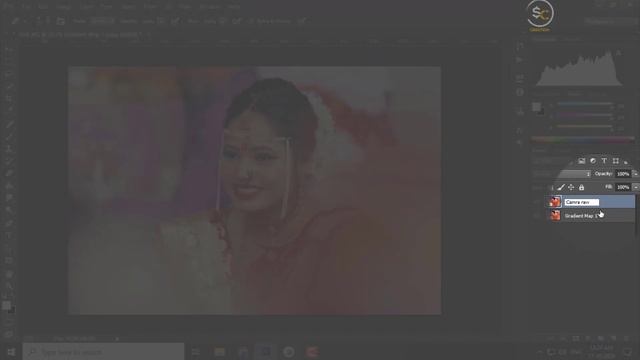Open the Layer menu

point(86,7)
